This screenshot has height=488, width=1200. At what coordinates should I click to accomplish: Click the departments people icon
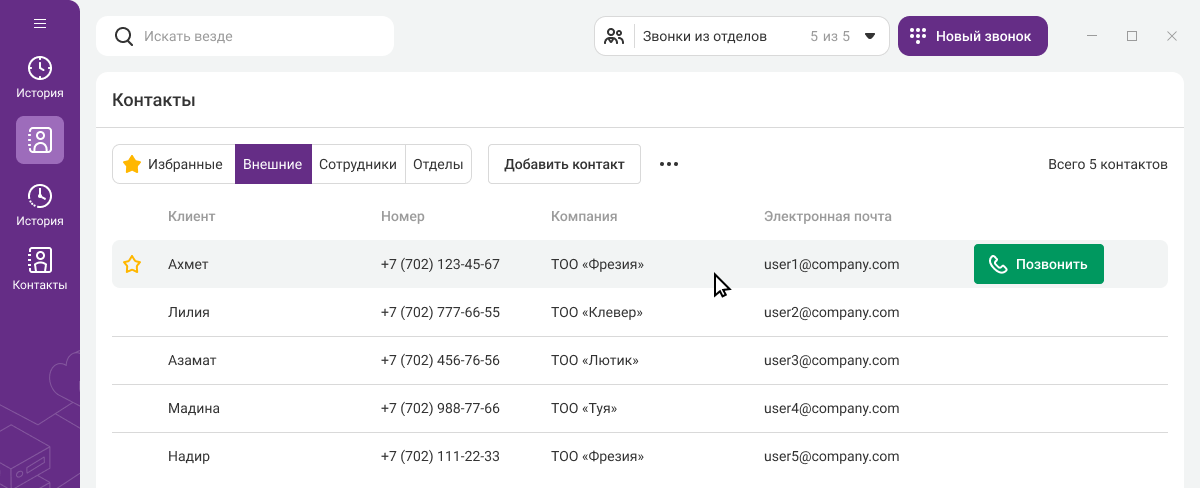click(614, 36)
